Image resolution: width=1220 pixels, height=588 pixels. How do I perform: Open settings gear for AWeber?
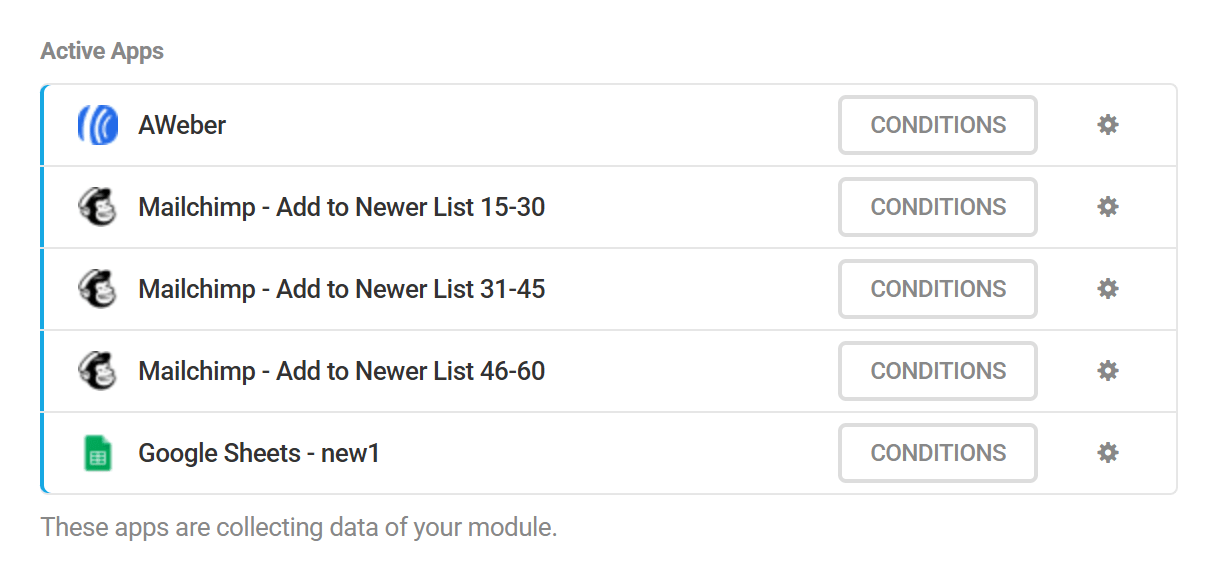1107,124
